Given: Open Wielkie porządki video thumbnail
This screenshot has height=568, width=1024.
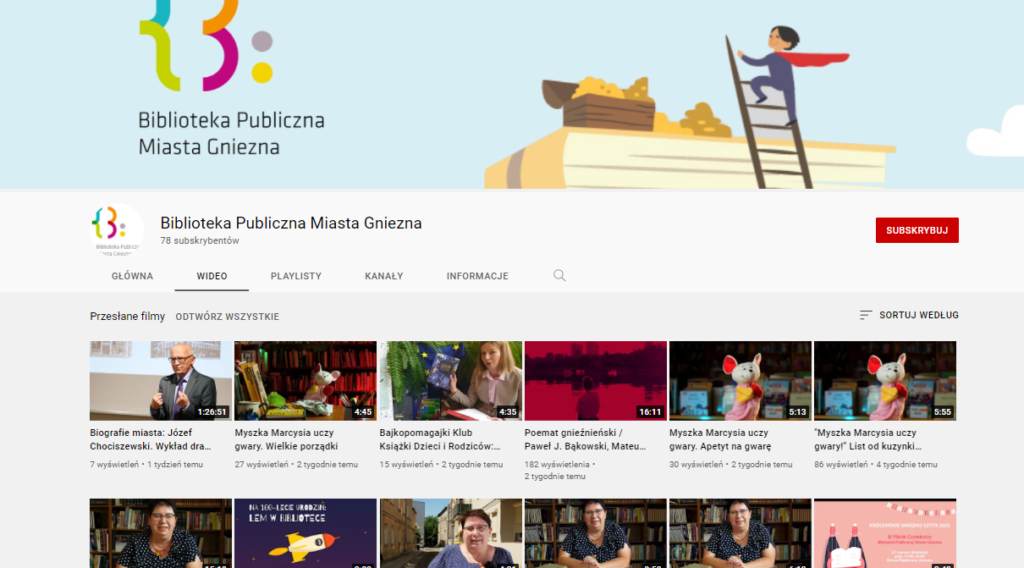Looking at the screenshot, I should click(x=306, y=381).
